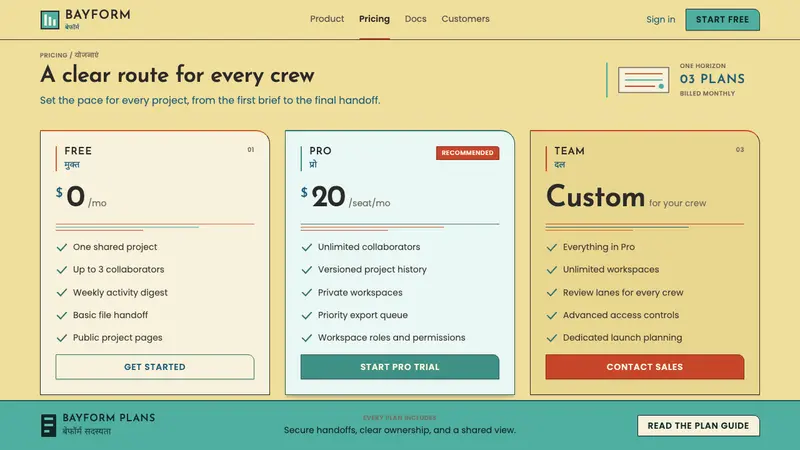The height and width of the screenshot is (450, 800).
Task: Click 'Dedicated launch planning' feature text
Action: pyautogui.click(x=622, y=338)
